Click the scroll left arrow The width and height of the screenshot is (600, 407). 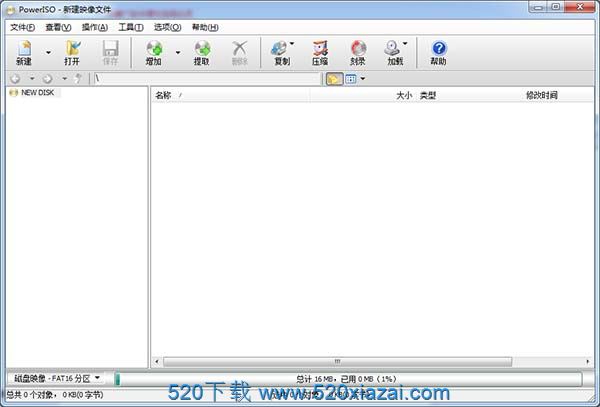157,361
